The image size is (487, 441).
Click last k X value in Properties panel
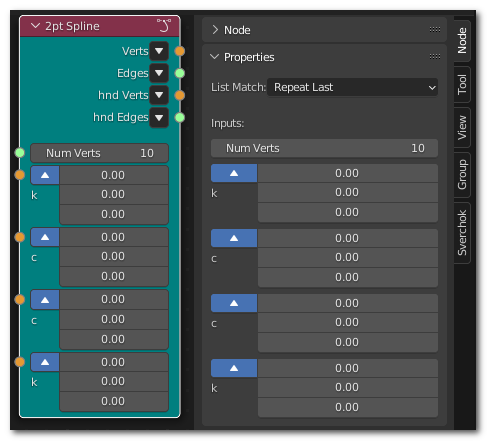tap(348, 368)
